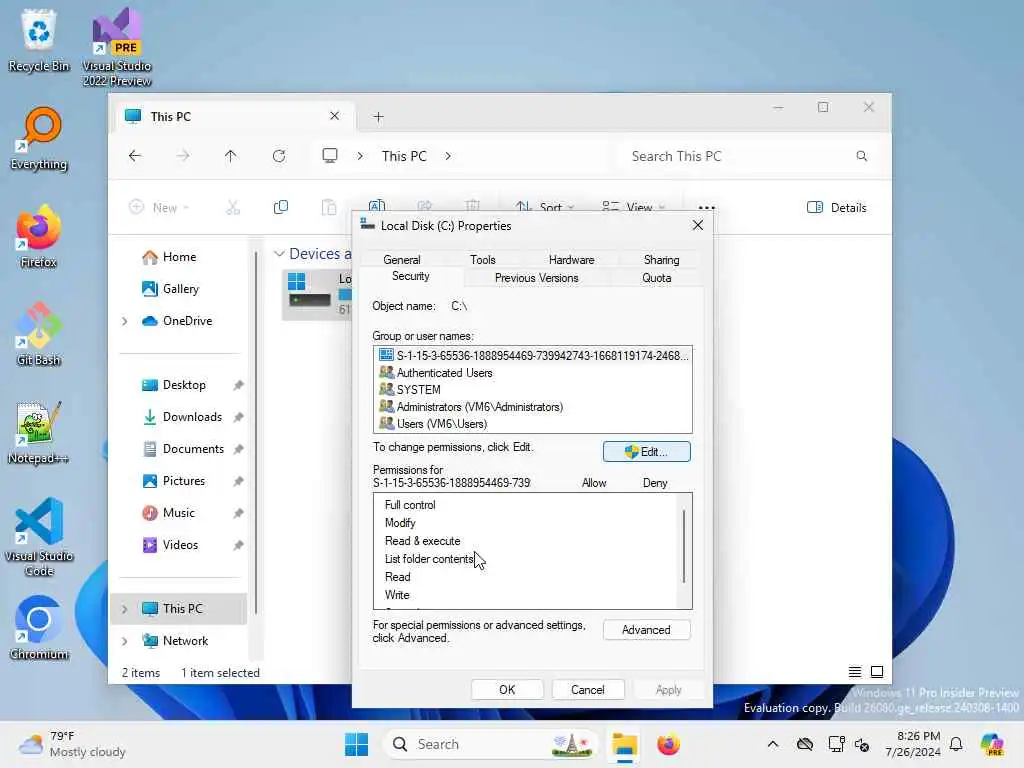Click the search magnifier in Explorer search box

coord(862,156)
